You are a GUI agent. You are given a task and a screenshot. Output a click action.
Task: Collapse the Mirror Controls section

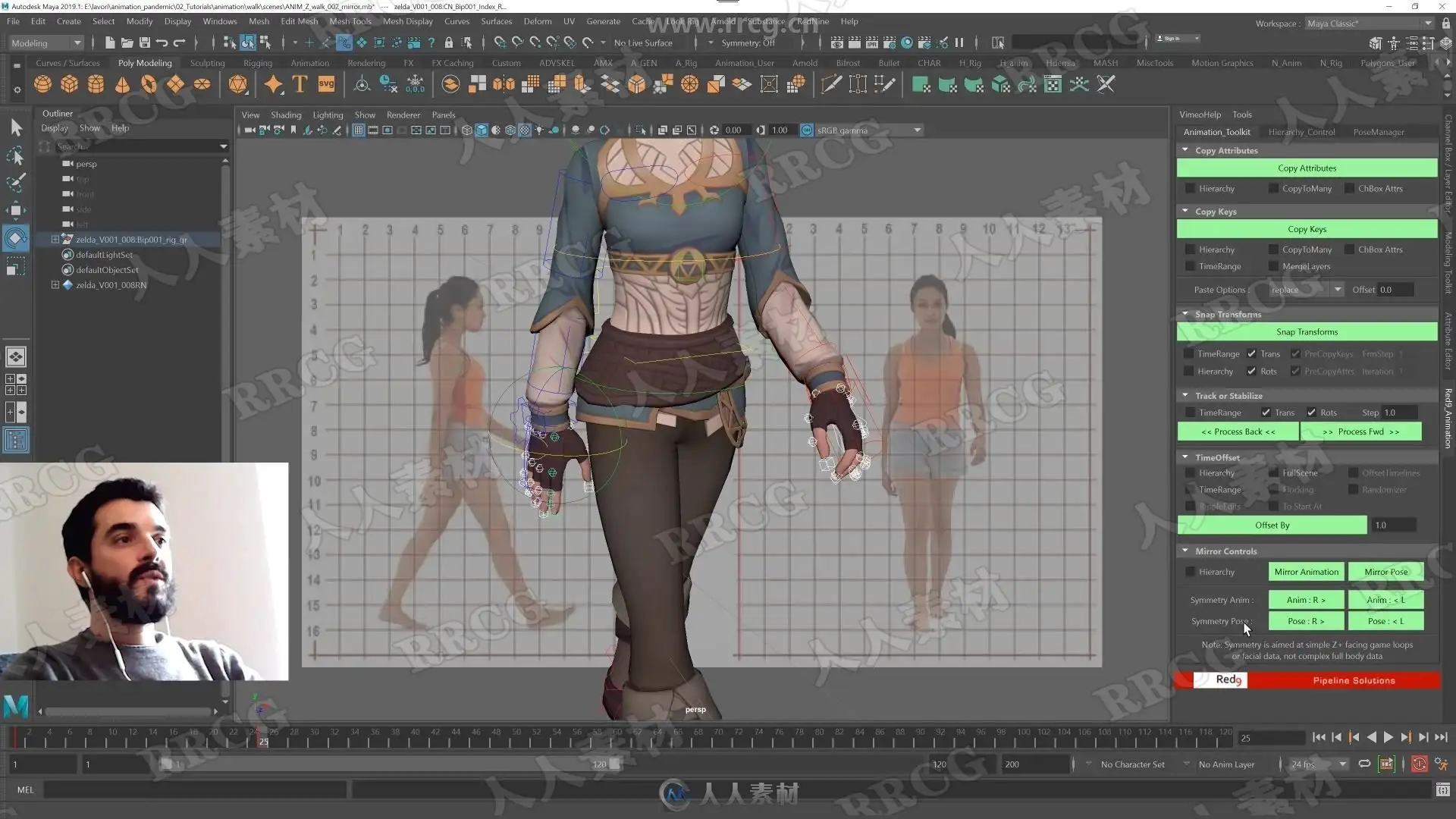pos(1185,551)
